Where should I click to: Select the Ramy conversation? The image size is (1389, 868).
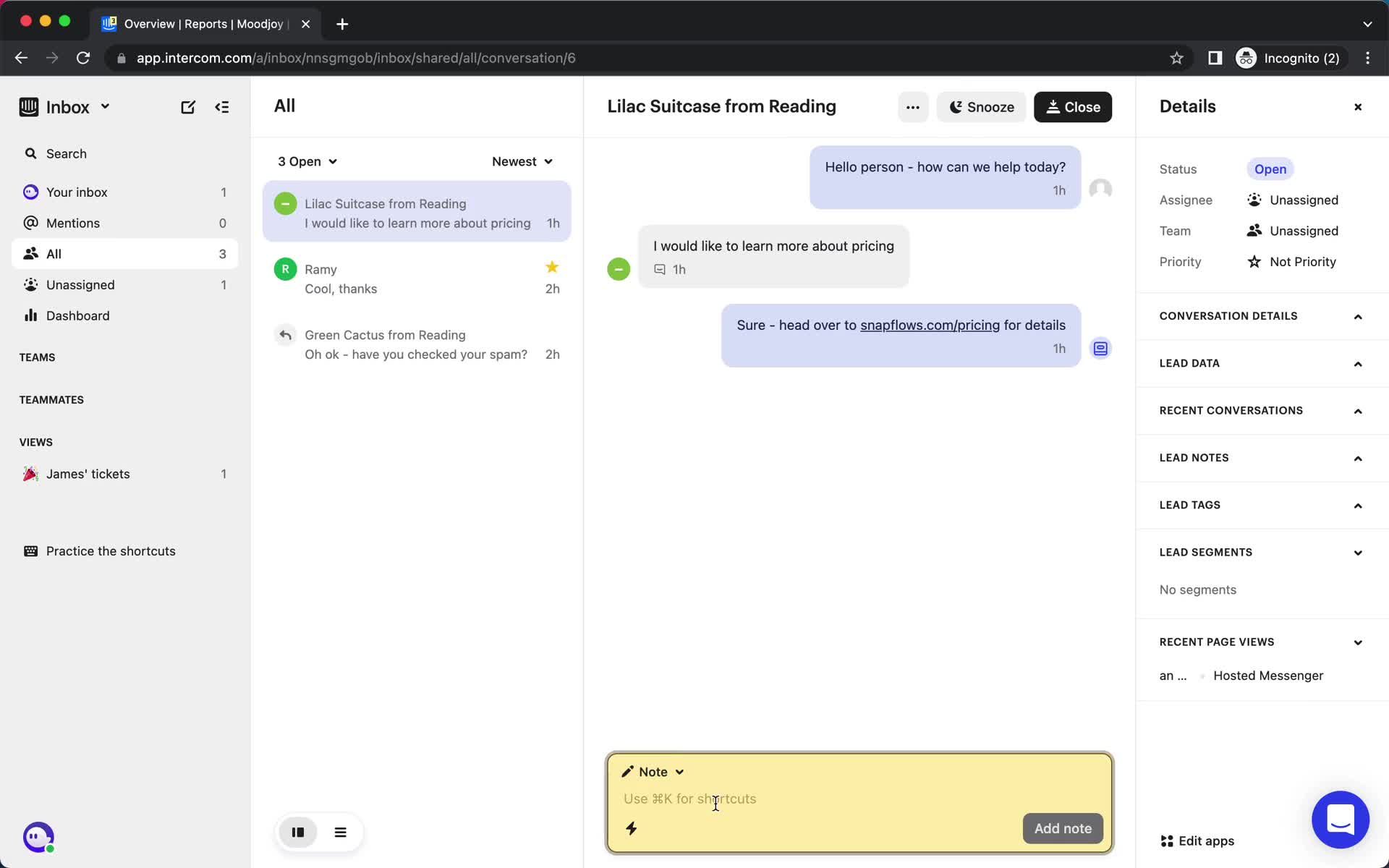pos(417,278)
